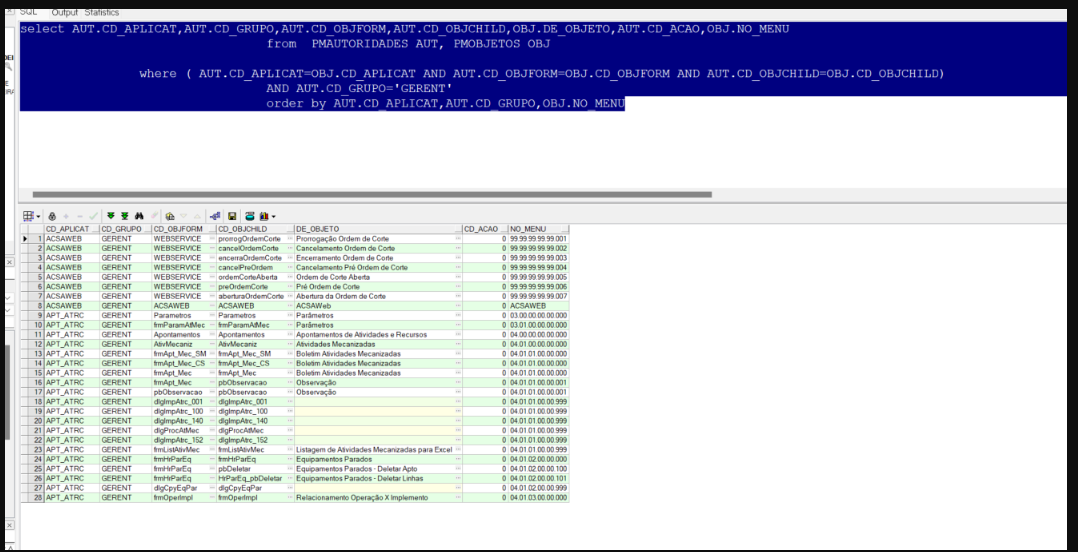1078x552 pixels.
Task: Switch to the Output tab
Action: [x=65, y=12]
